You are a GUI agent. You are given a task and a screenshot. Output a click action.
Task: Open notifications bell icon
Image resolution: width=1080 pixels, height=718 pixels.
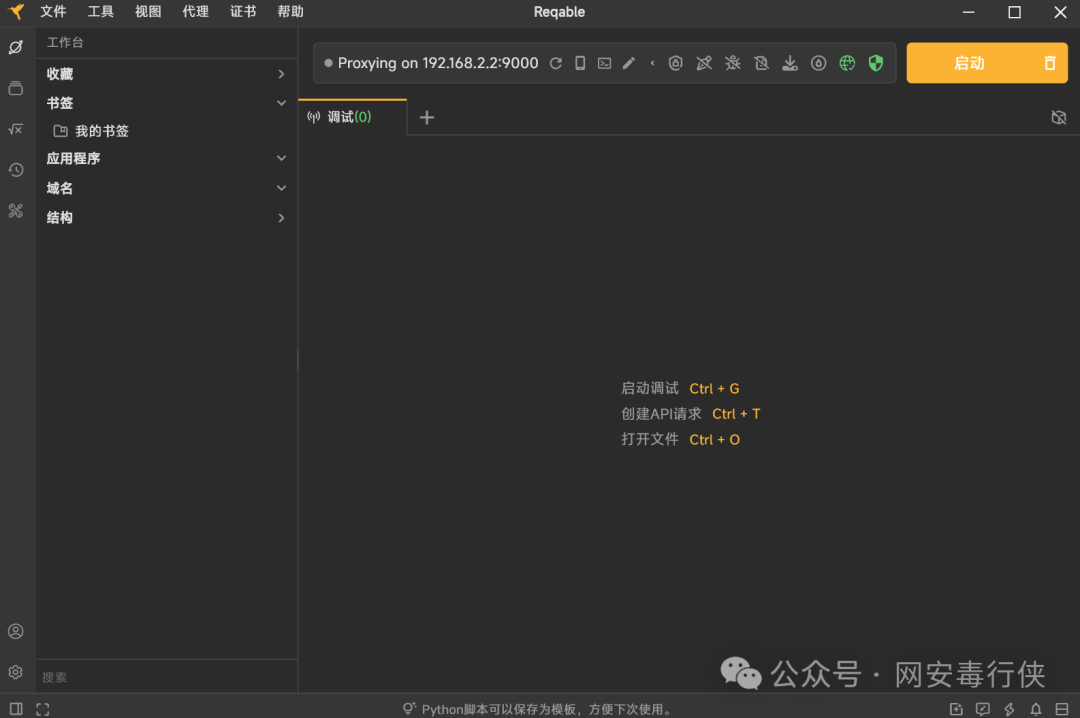(x=1035, y=709)
